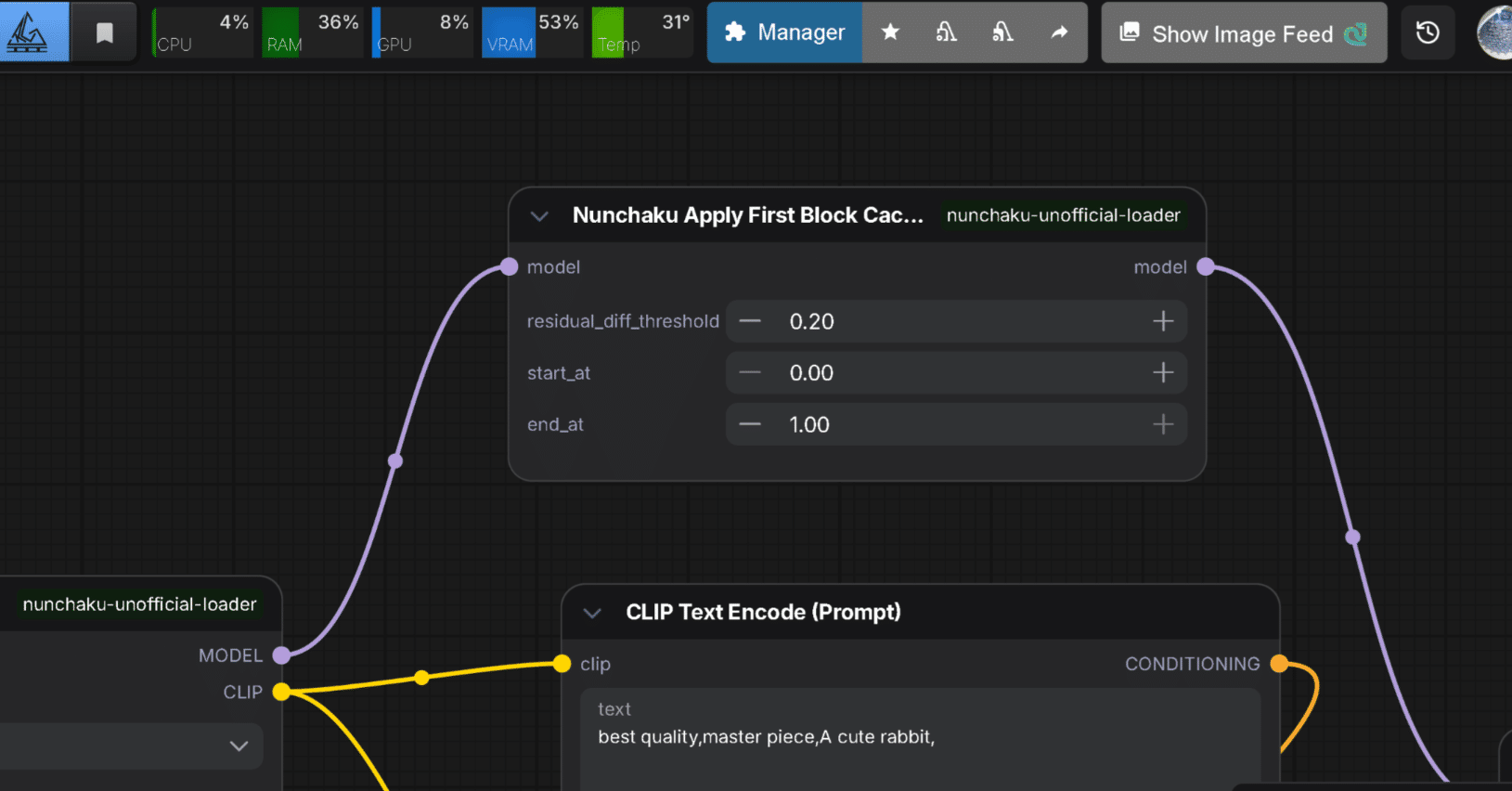Click the CONDITIONING output socket
1512x791 pixels.
1279,664
